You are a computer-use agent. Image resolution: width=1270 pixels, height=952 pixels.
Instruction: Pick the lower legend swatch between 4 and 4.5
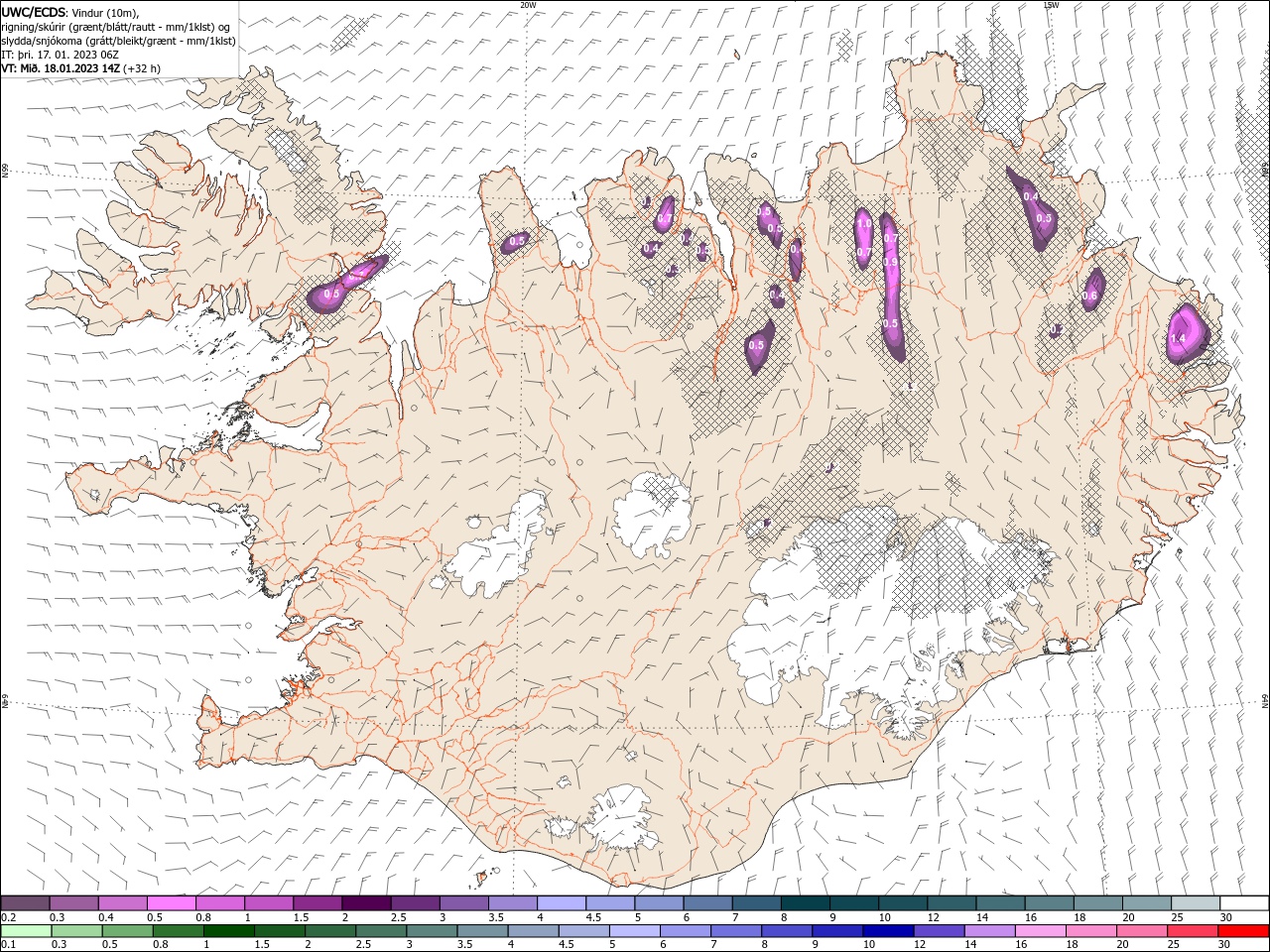(533, 931)
